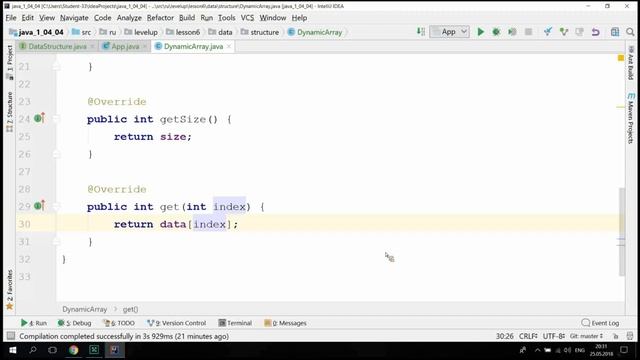This screenshot has height=360, width=640.
Task: Collapse get method fold marker at line 29
Action: 56,207
